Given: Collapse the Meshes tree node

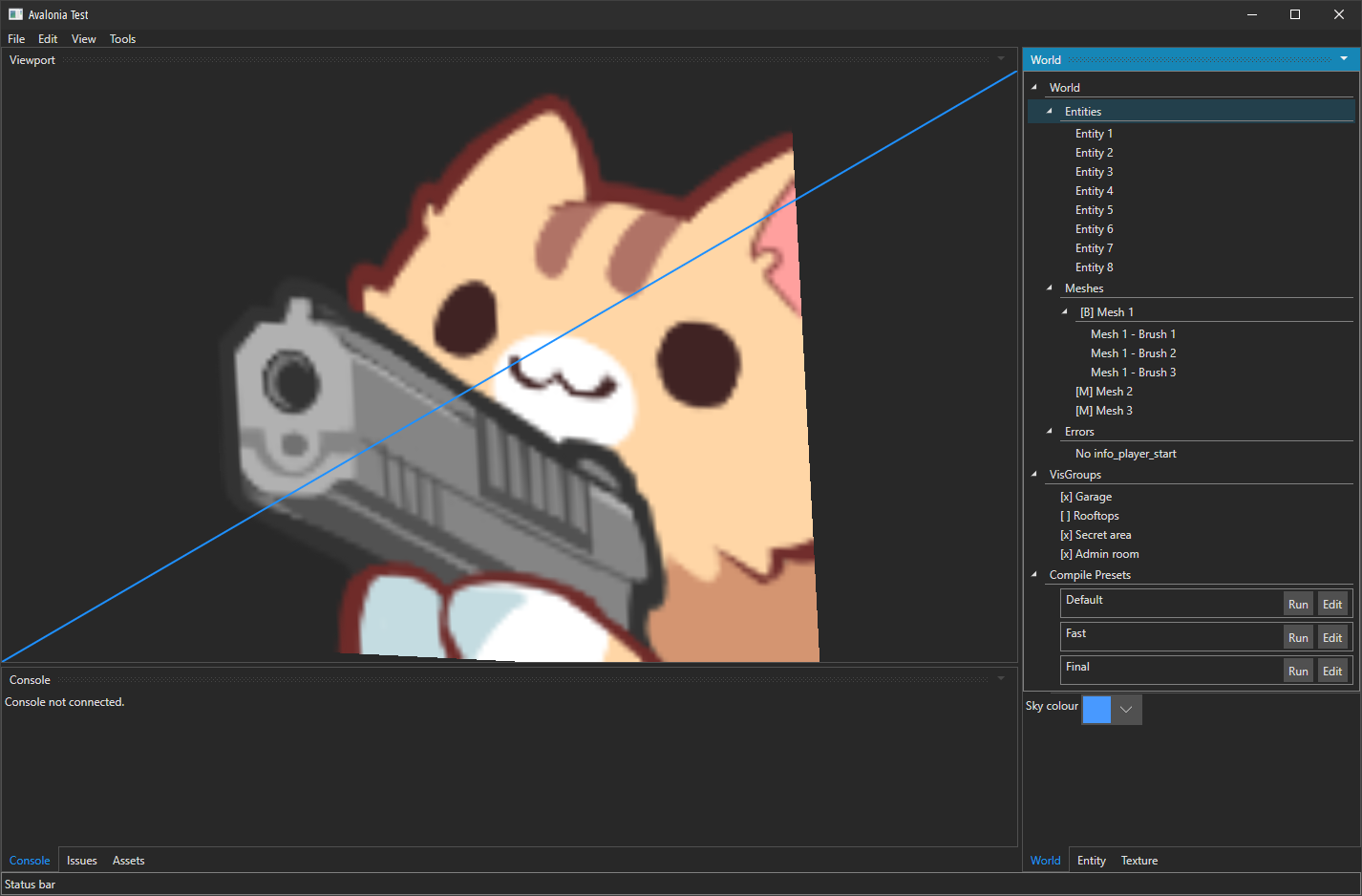Looking at the screenshot, I should coord(1050,288).
